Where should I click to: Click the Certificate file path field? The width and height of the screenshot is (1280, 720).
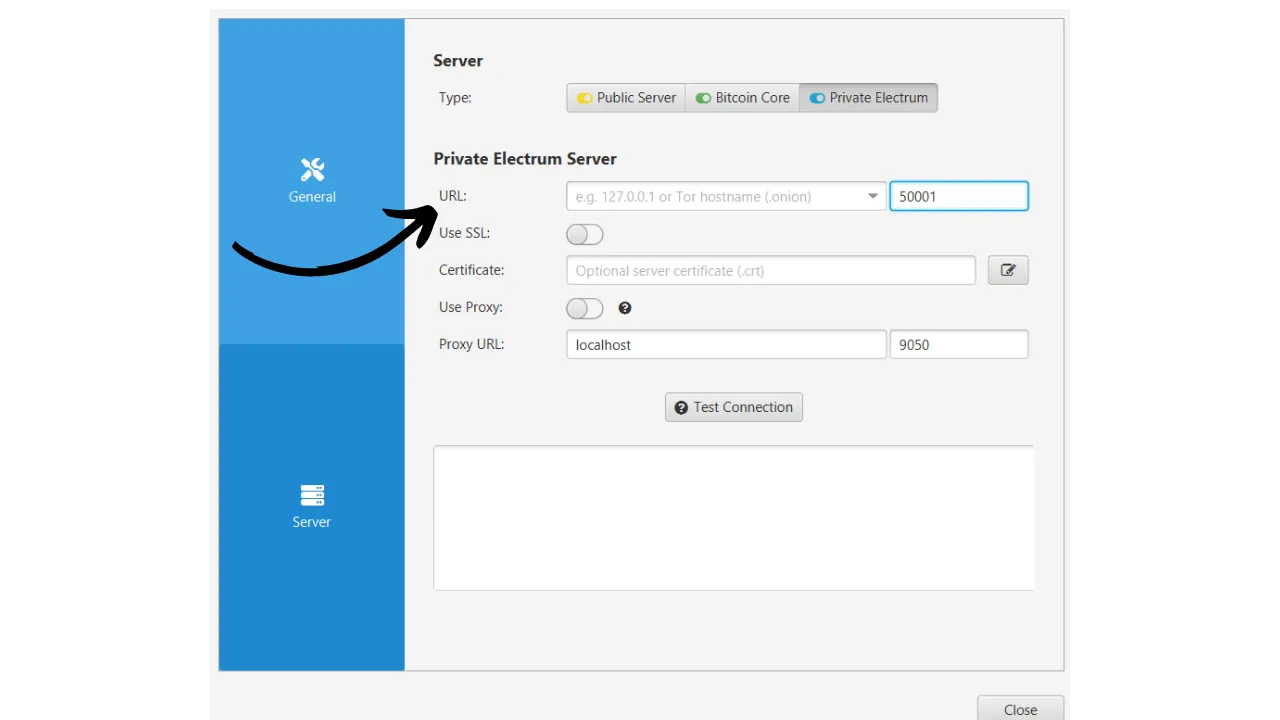[770, 270]
